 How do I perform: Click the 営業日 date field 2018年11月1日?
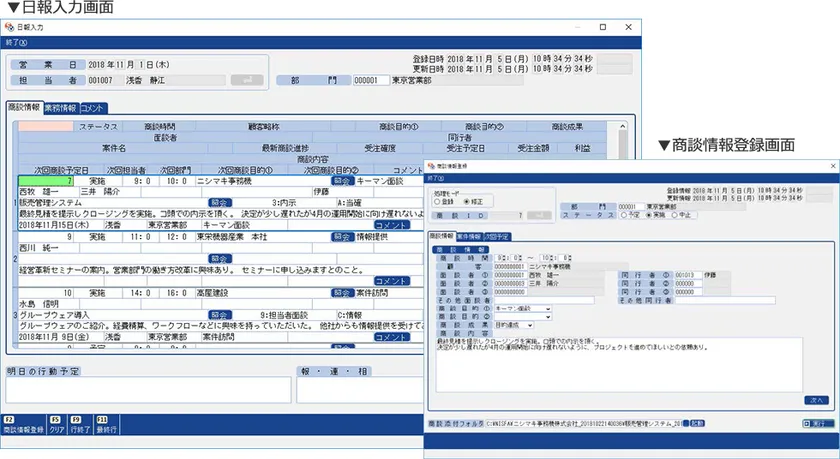tap(129, 65)
